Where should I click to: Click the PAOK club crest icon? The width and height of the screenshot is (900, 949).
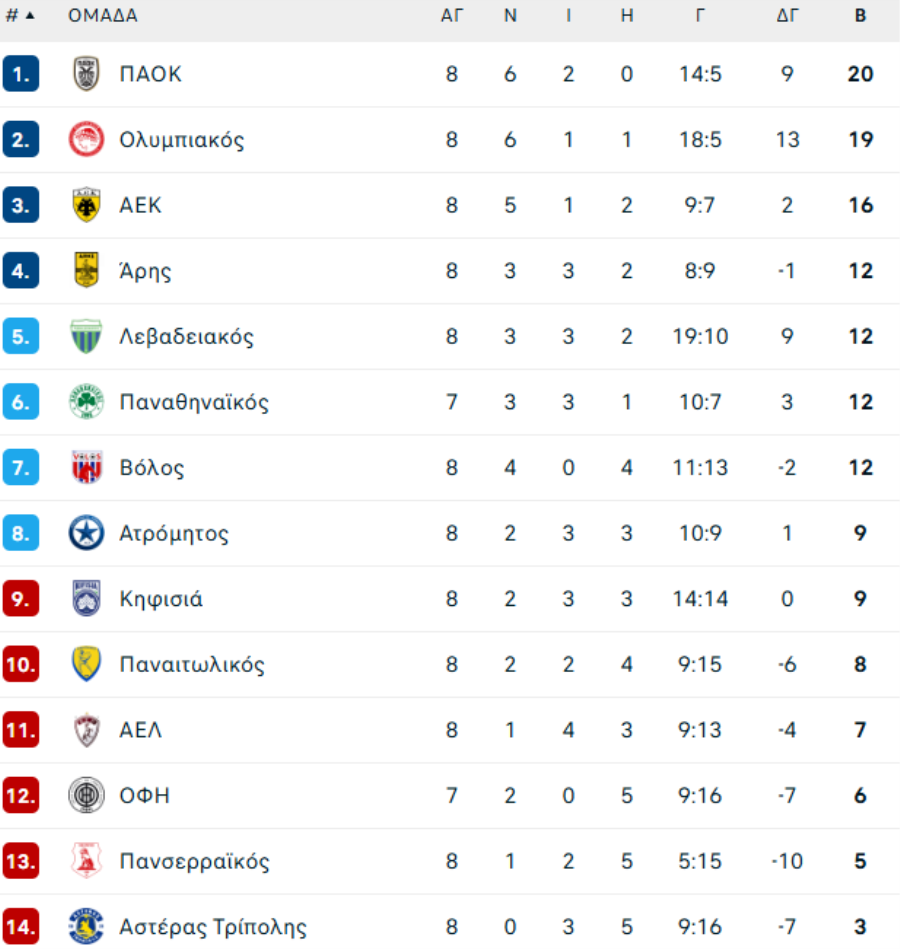point(86,74)
